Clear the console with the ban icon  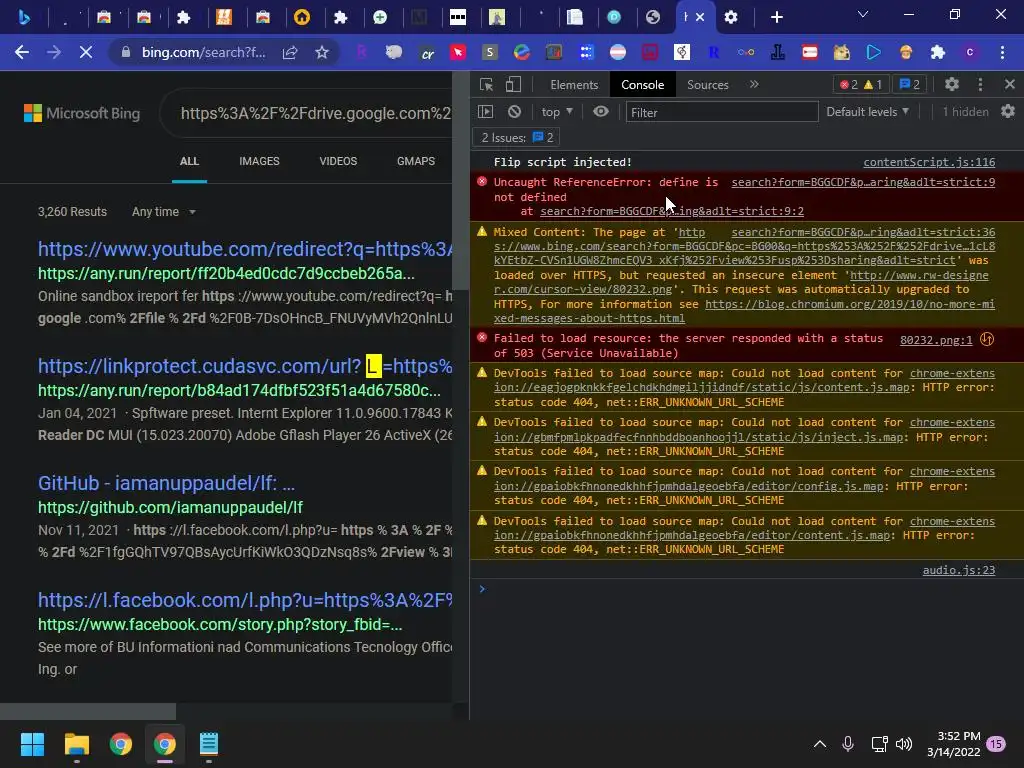tap(515, 112)
